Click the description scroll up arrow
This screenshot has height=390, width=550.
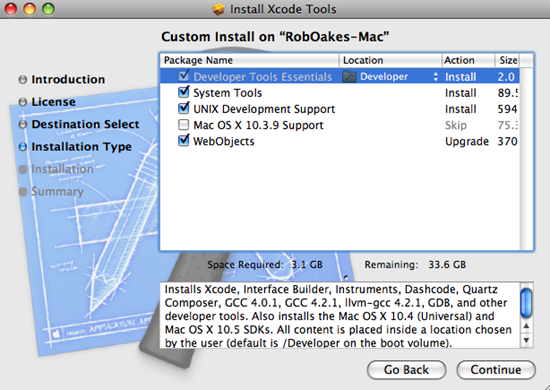tap(526, 326)
